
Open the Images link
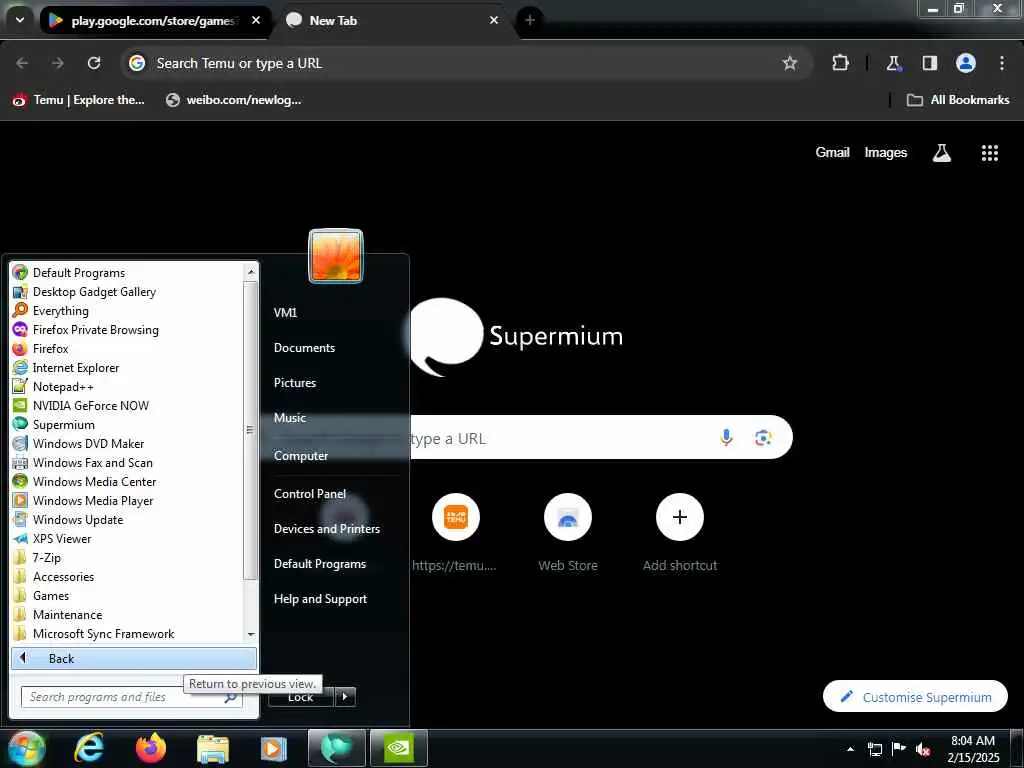tap(886, 152)
